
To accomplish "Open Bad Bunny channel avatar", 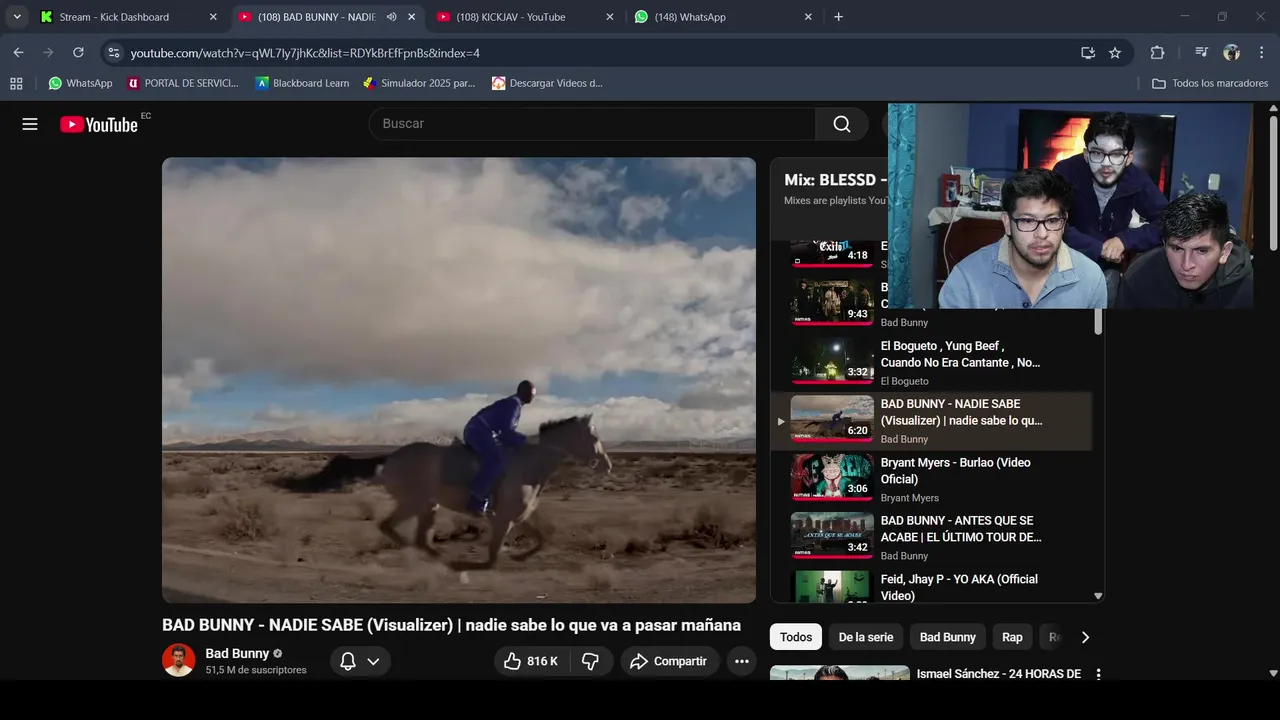I will coord(179,660).
